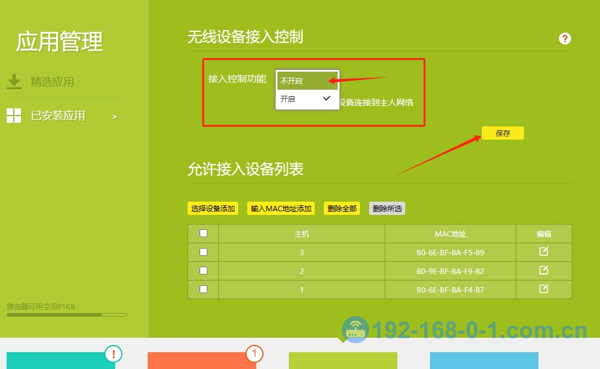Click MAC address B0-9E-BF-BA-F9-B2
This screenshot has width=600, height=369.
point(450,271)
